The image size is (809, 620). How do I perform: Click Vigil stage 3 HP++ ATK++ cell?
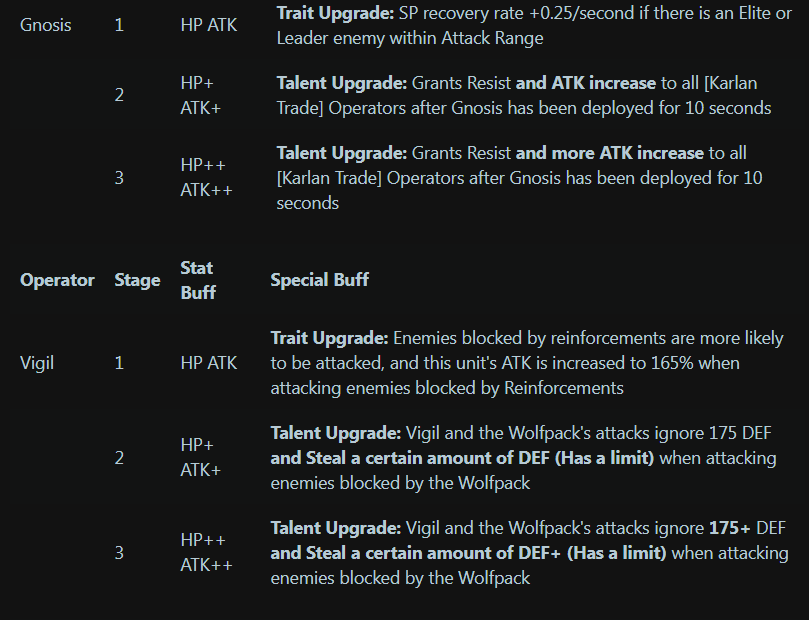[206, 553]
